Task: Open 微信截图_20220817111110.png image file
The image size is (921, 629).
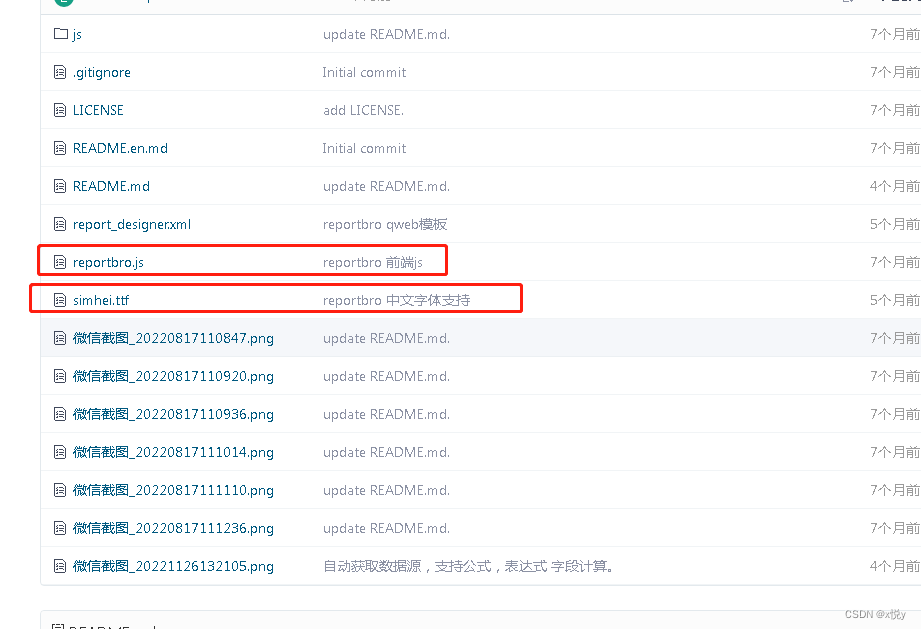Action: point(173,490)
